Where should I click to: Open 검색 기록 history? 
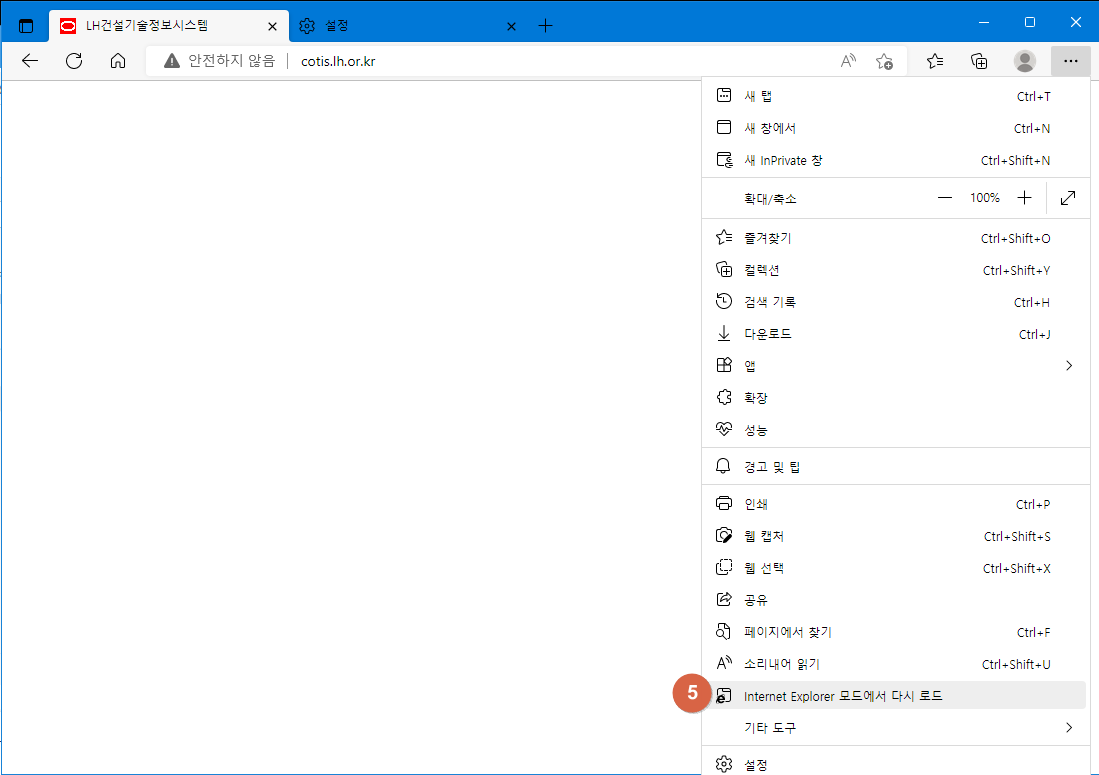pos(896,302)
